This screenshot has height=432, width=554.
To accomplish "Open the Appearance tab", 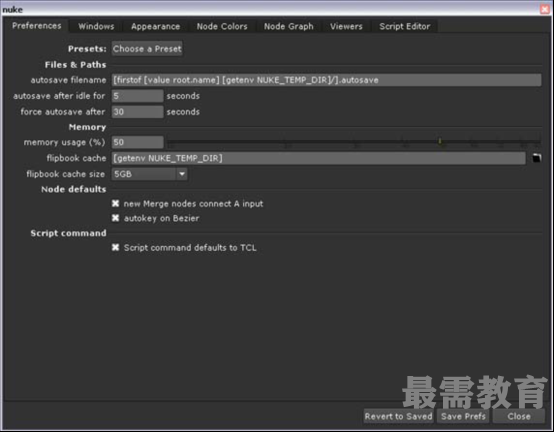I will click(155, 26).
